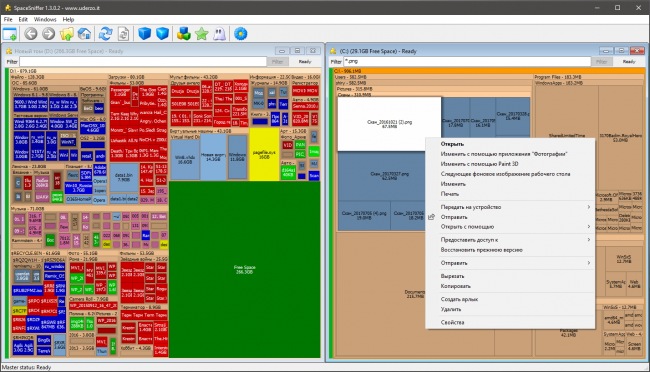Toggle the ghost free space icon
The image size is (650, 372).
(x=220, y=34)
